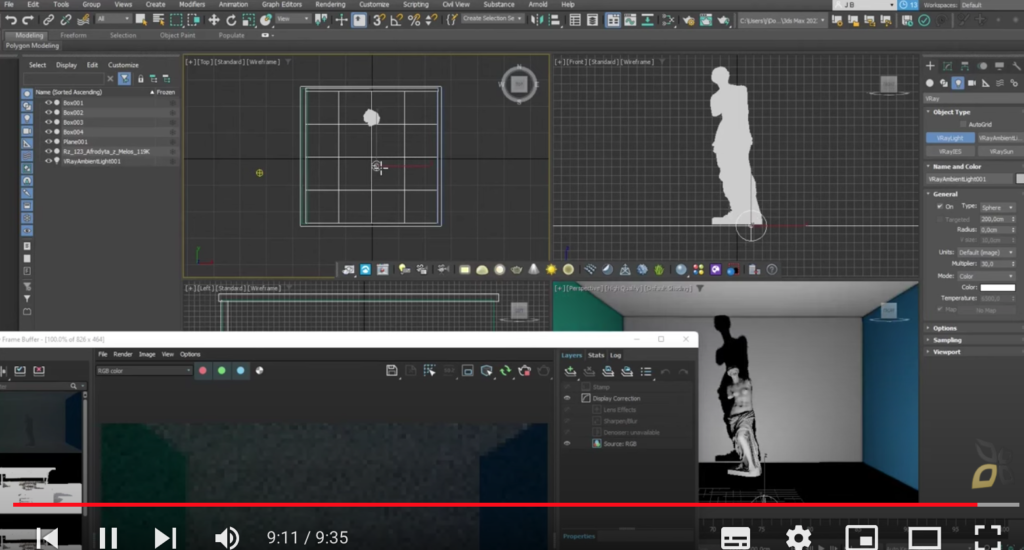Open the Rendering menu
The image size is (1024, 550).
tap(330, 5)
